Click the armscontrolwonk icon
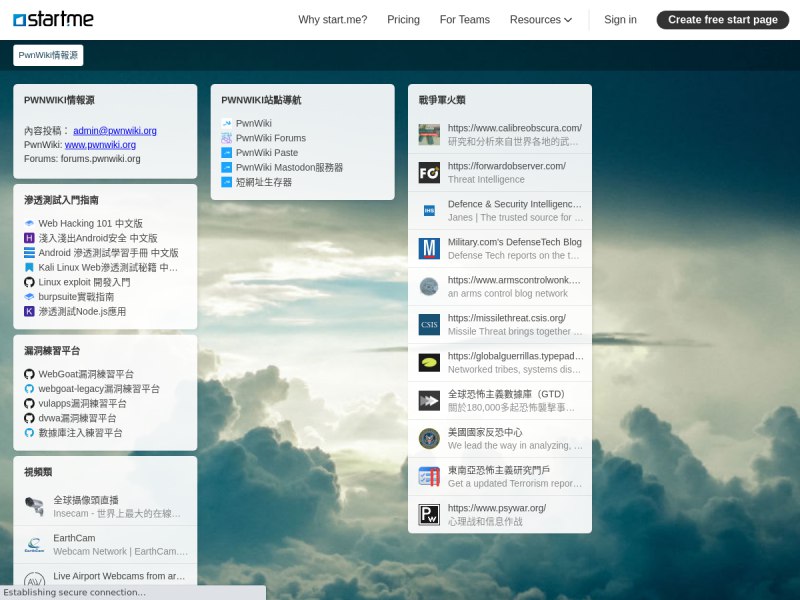The height and width of the screenshot is (600, 800). tap(429, 287)
